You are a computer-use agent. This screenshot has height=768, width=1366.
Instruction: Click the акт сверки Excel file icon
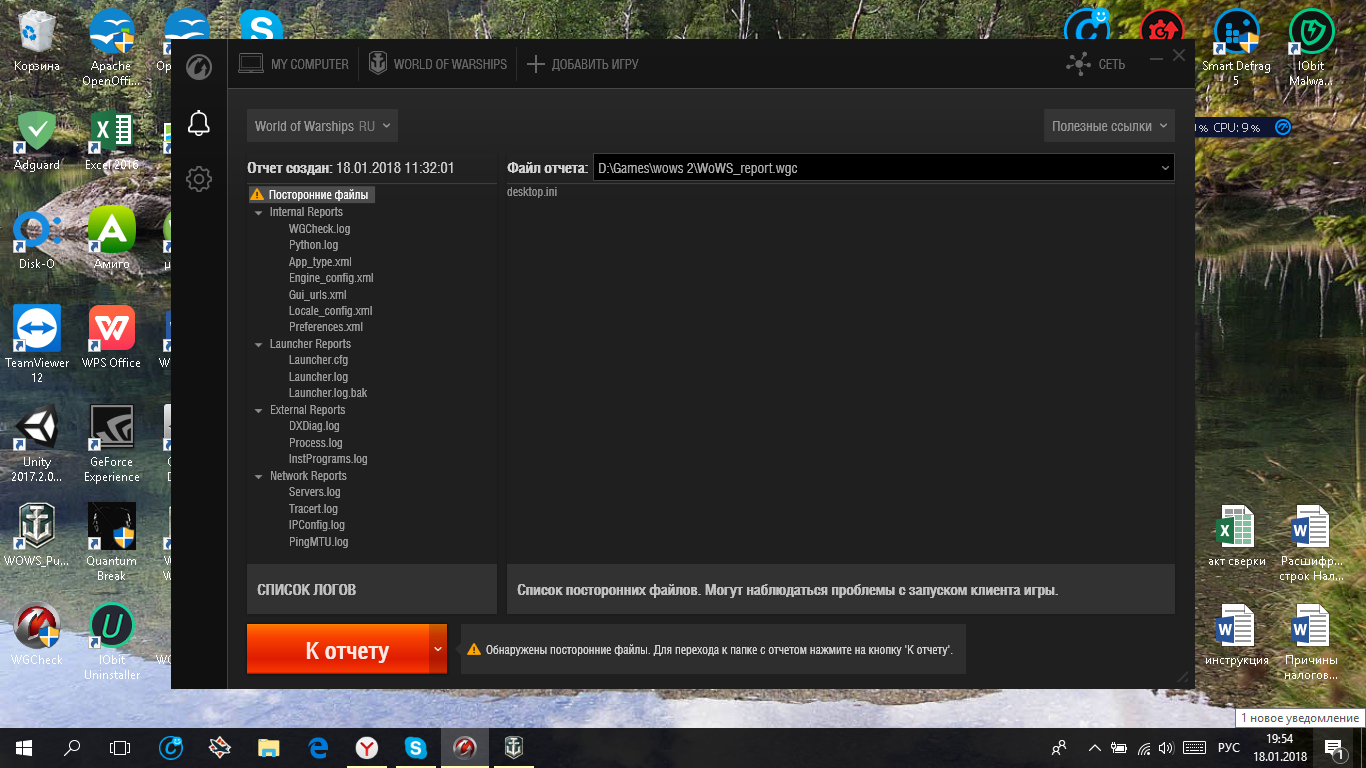click(x=1237, y=537)
